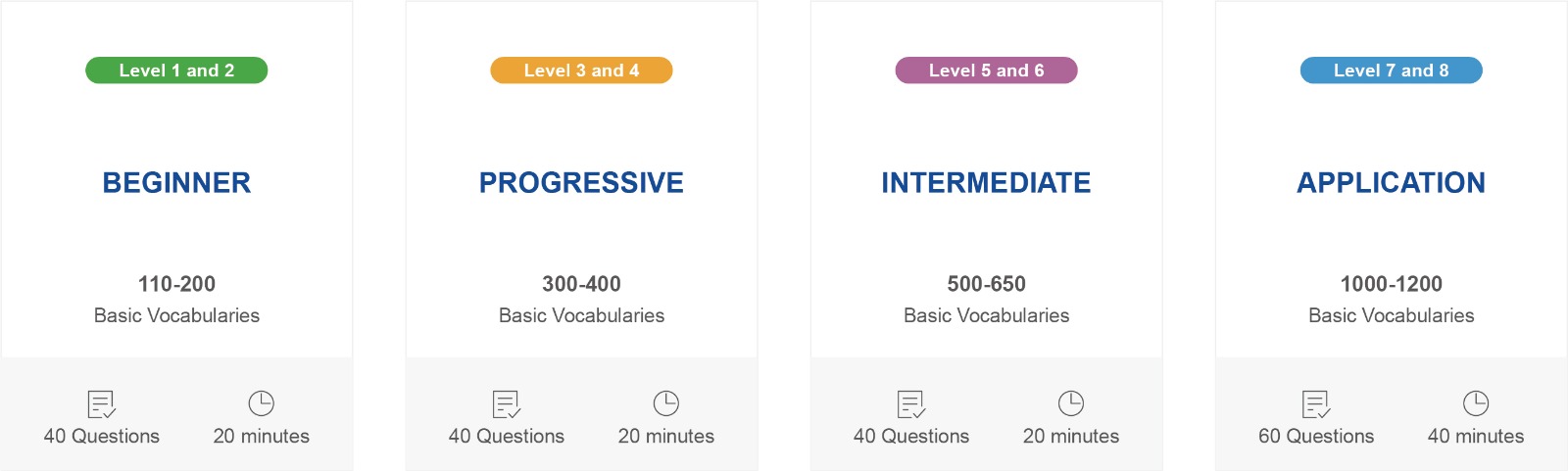Select the orange Level 3 and 4 badge
The width and height of the screenshot is (1568, 471).
pos(581,71)
